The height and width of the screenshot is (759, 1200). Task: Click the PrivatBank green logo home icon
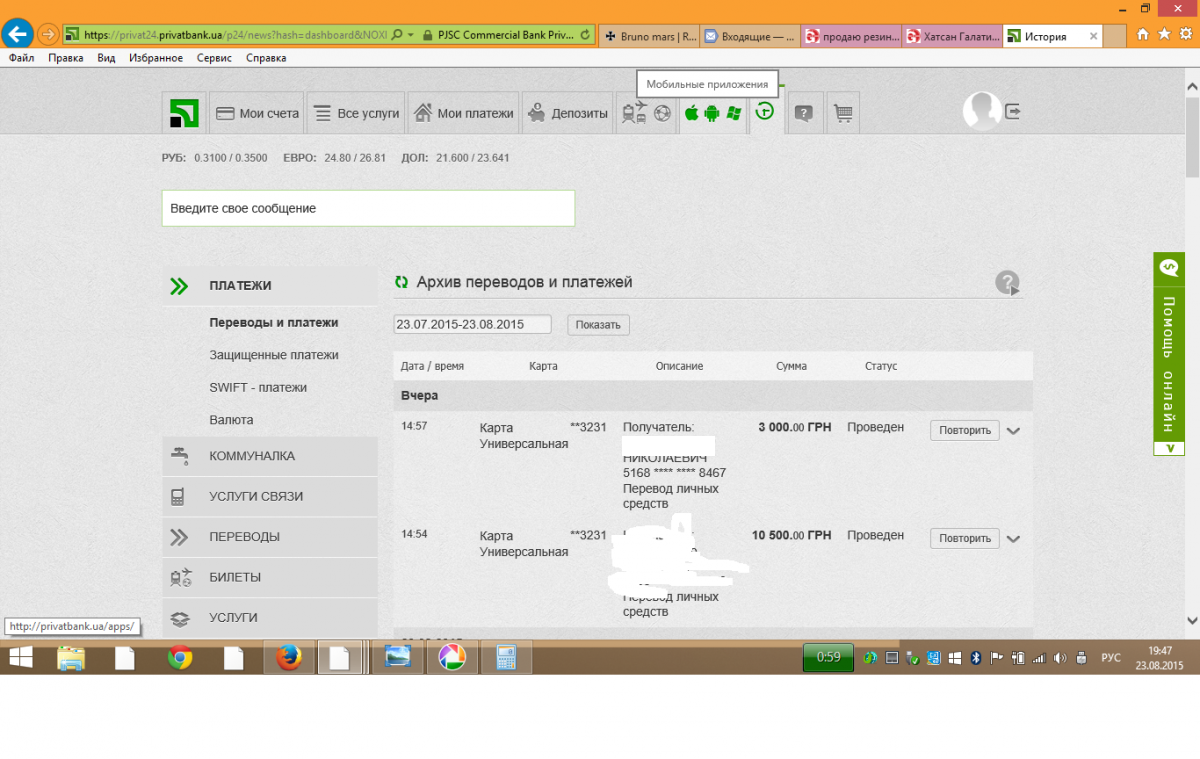click(182, 113)
